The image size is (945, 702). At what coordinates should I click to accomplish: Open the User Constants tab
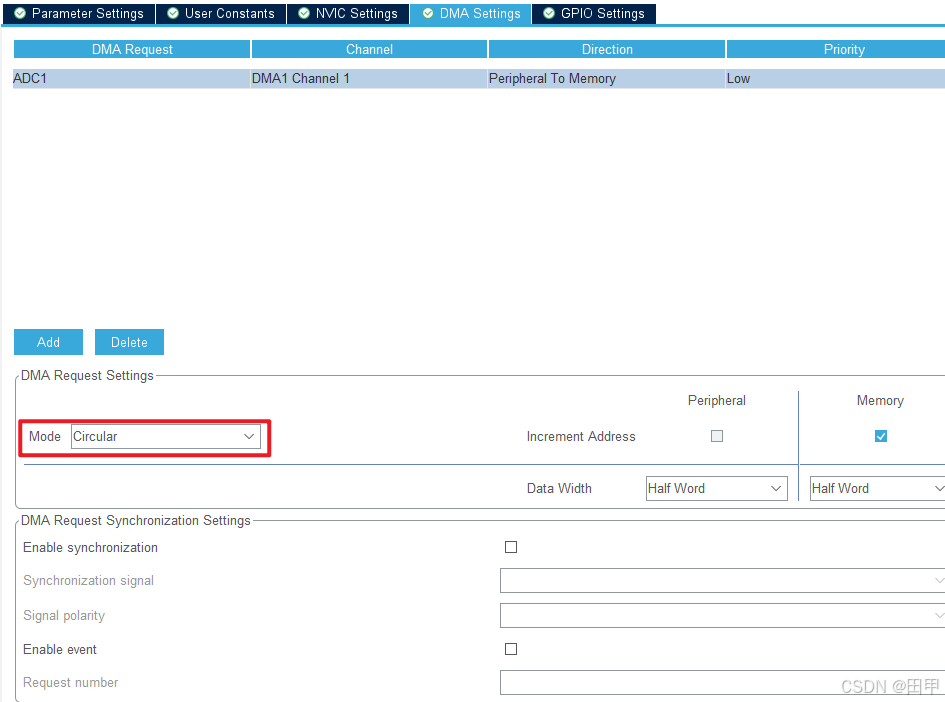click(221, 13)
